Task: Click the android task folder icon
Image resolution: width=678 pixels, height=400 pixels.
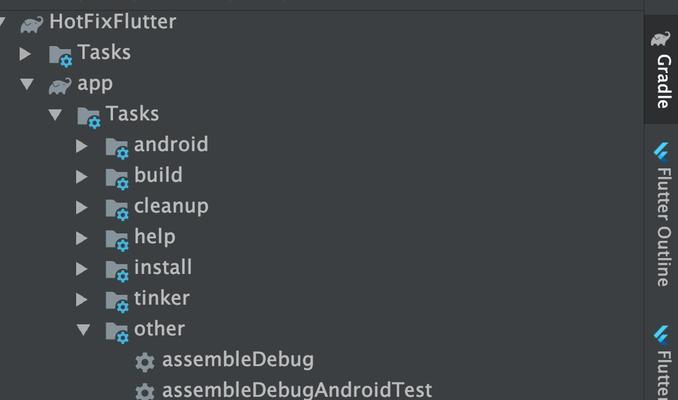Action: (x=117, y=148)
